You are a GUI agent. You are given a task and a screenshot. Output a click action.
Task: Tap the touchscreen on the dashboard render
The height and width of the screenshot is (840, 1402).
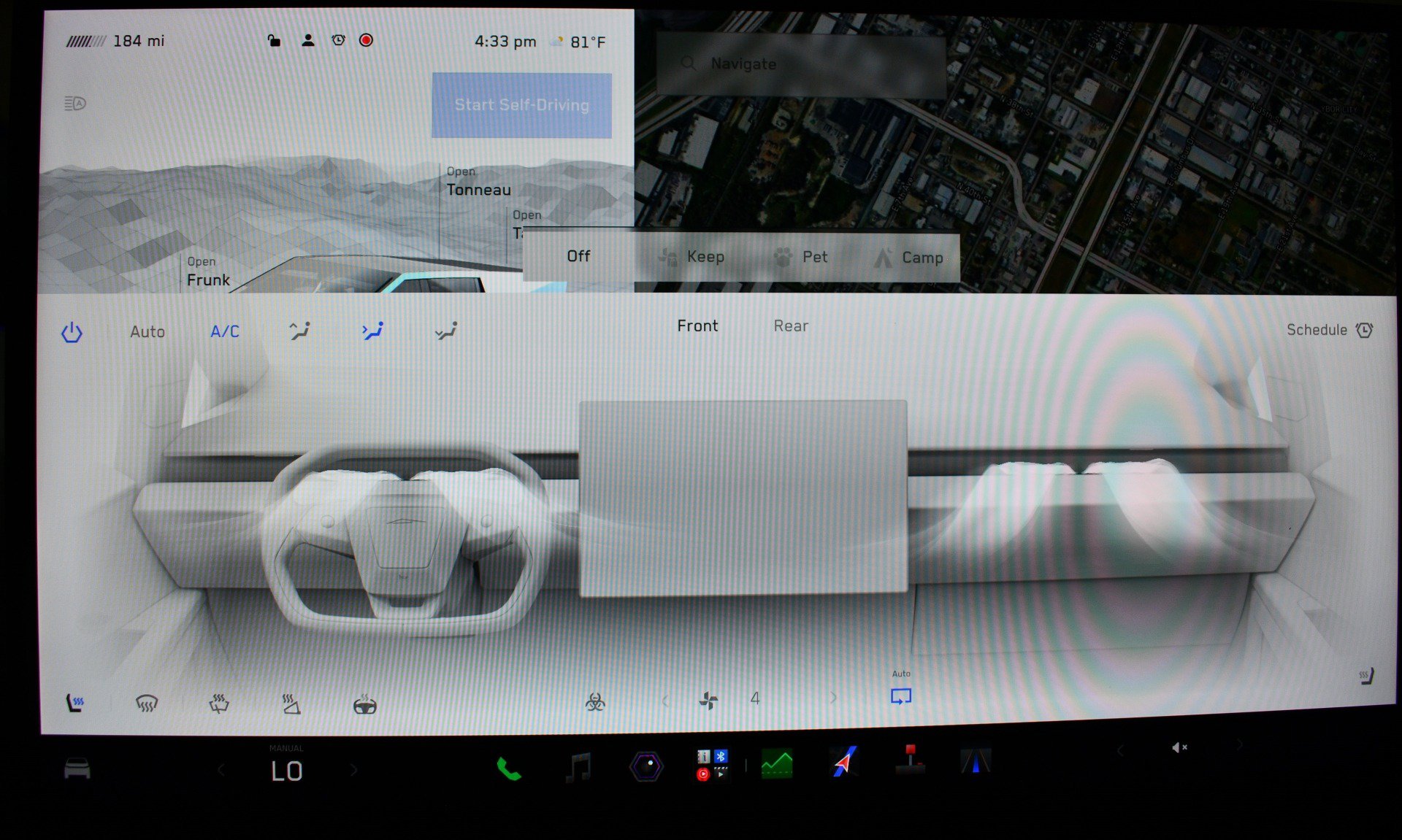click(743, 498)
